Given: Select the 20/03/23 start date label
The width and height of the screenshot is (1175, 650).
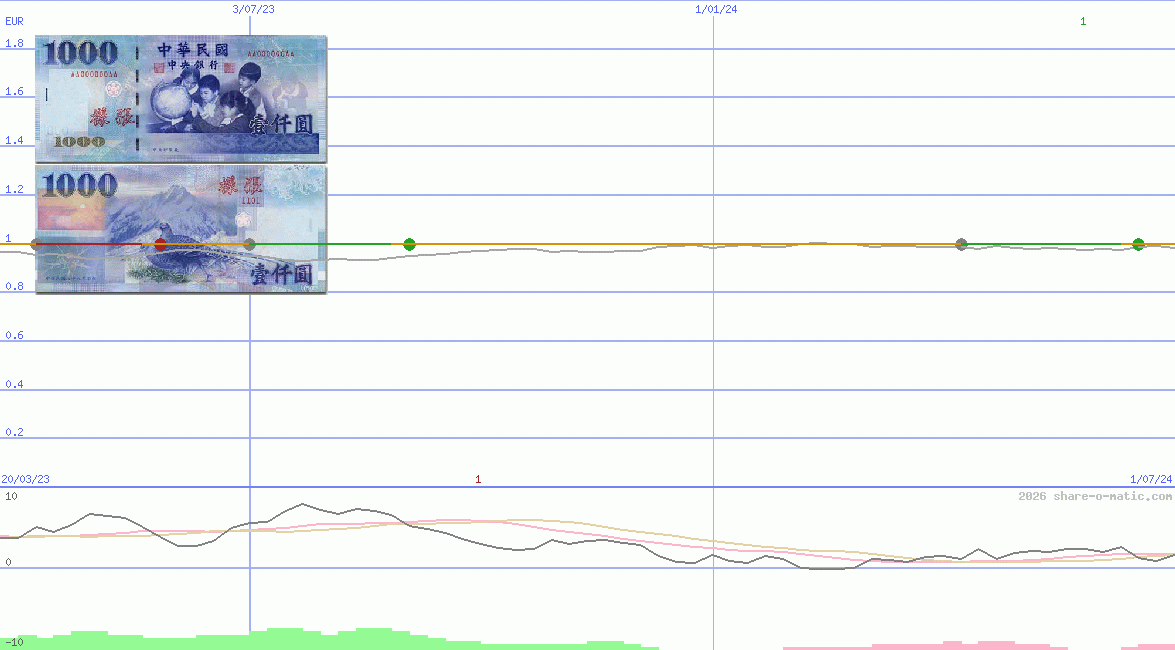Looking at the screenshot, I should (x=25, y=480).
